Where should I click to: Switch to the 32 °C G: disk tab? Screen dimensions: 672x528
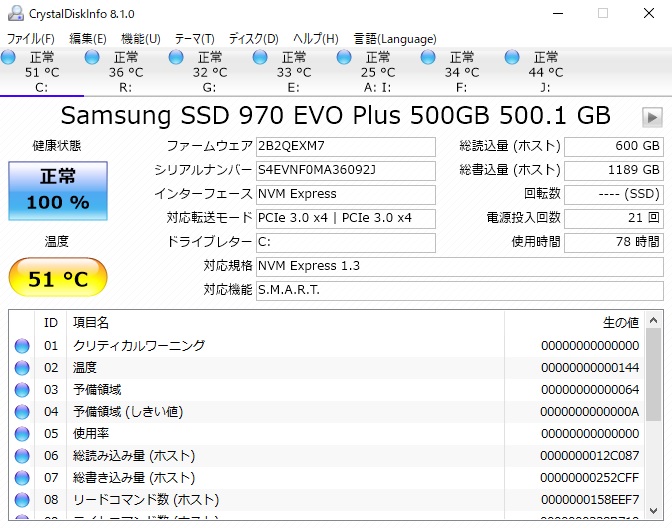[x=210, y=72]
